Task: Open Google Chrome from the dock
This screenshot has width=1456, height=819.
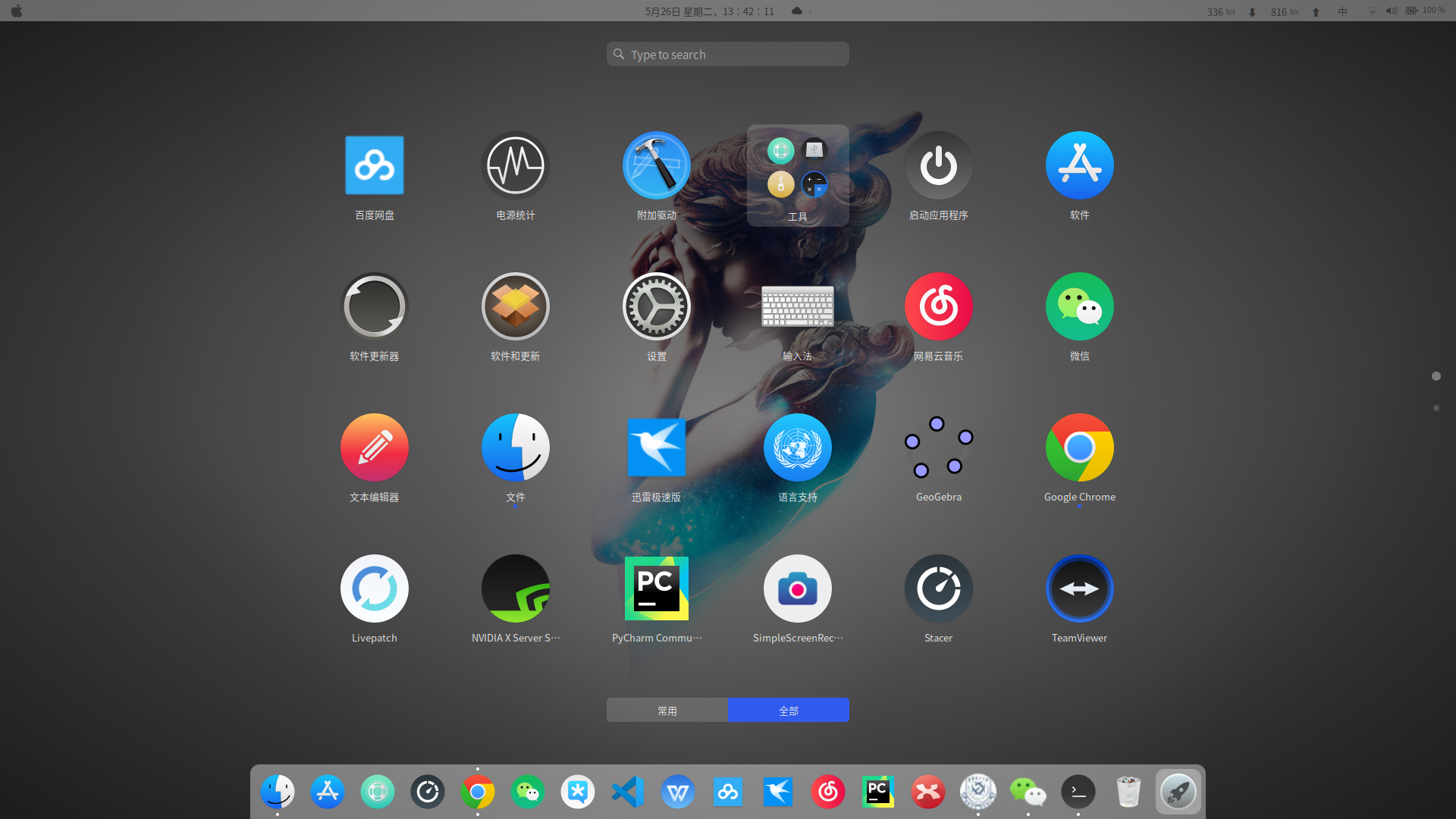Action: (477, 791)
